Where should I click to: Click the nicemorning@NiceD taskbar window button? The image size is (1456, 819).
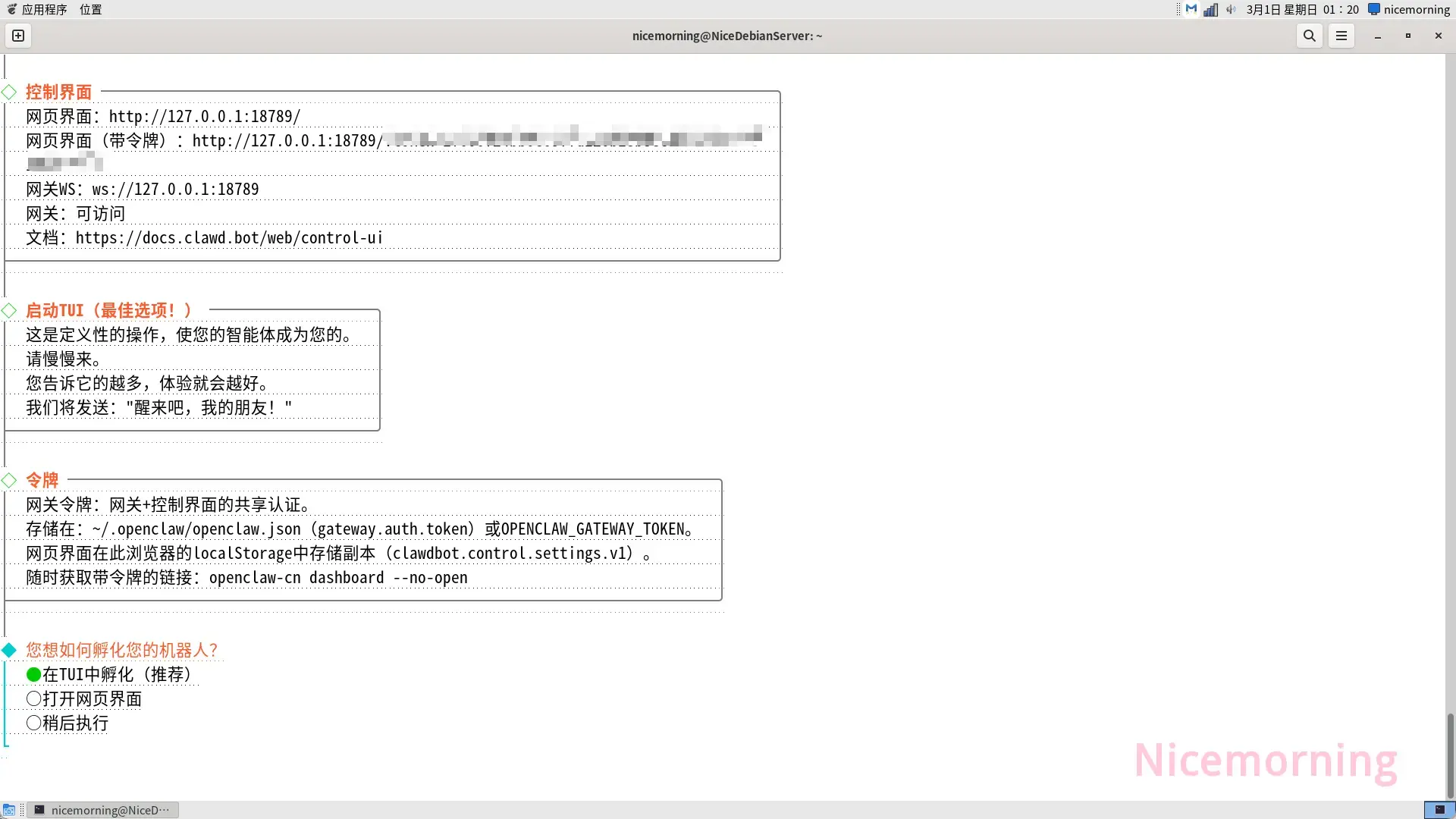pos(103,810)
